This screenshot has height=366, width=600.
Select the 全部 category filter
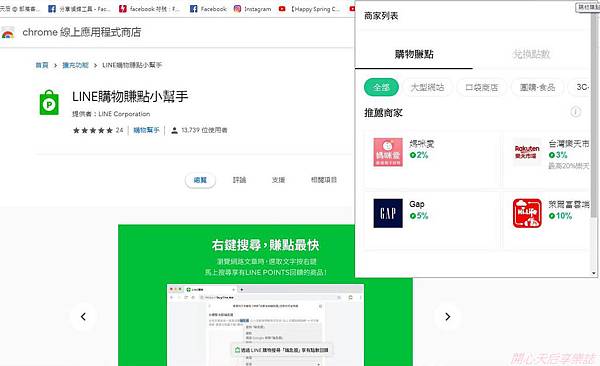pyautogui.click(x=381, y=87)
